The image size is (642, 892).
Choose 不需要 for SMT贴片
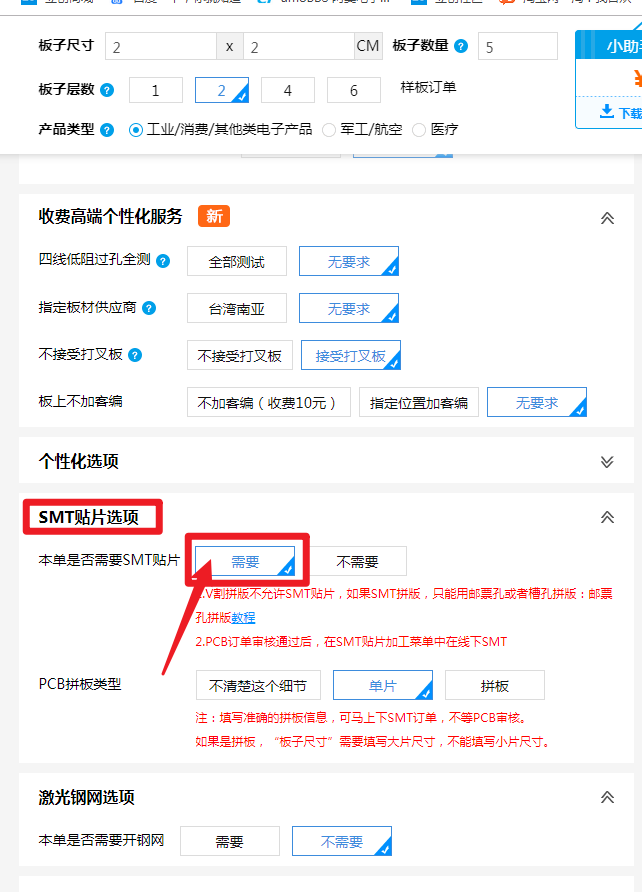click(357, 562)
